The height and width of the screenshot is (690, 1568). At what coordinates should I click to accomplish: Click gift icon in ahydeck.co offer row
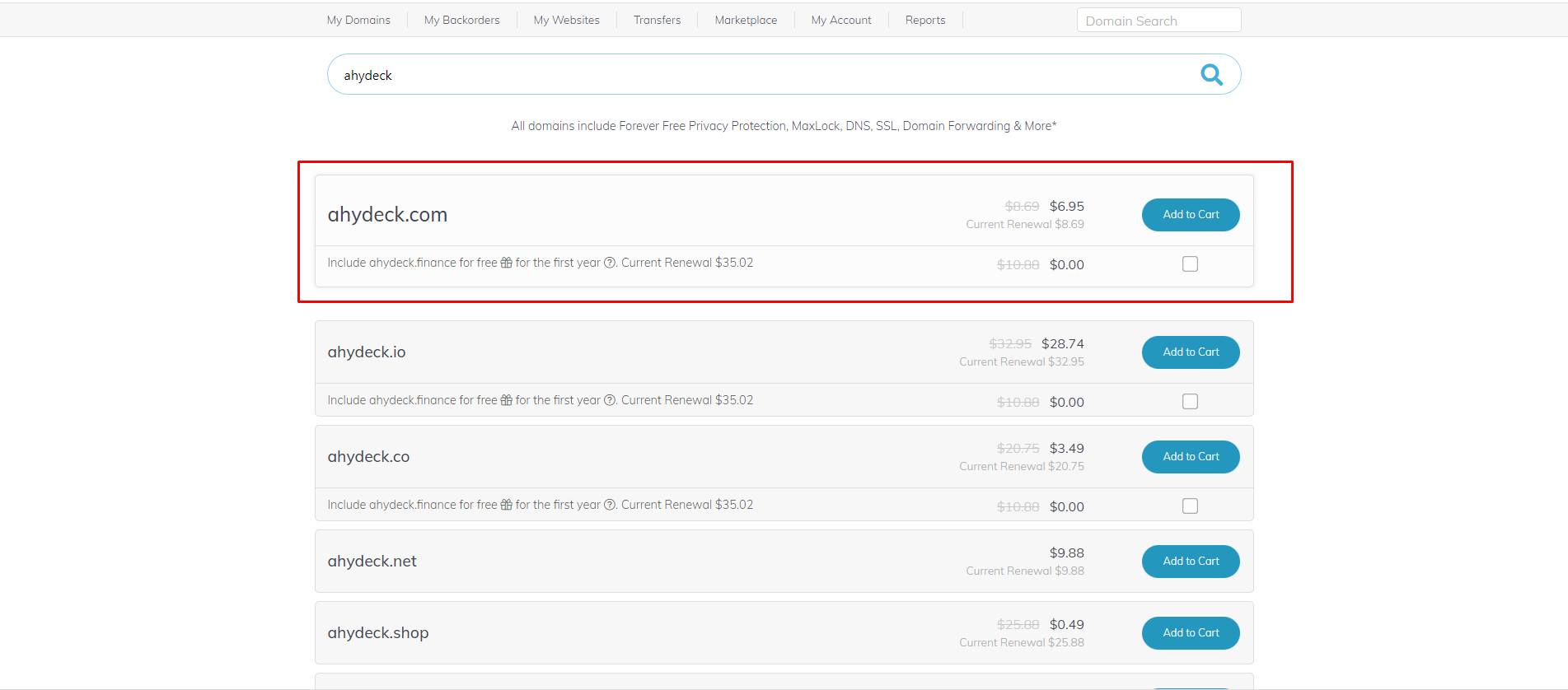point(506,505)
